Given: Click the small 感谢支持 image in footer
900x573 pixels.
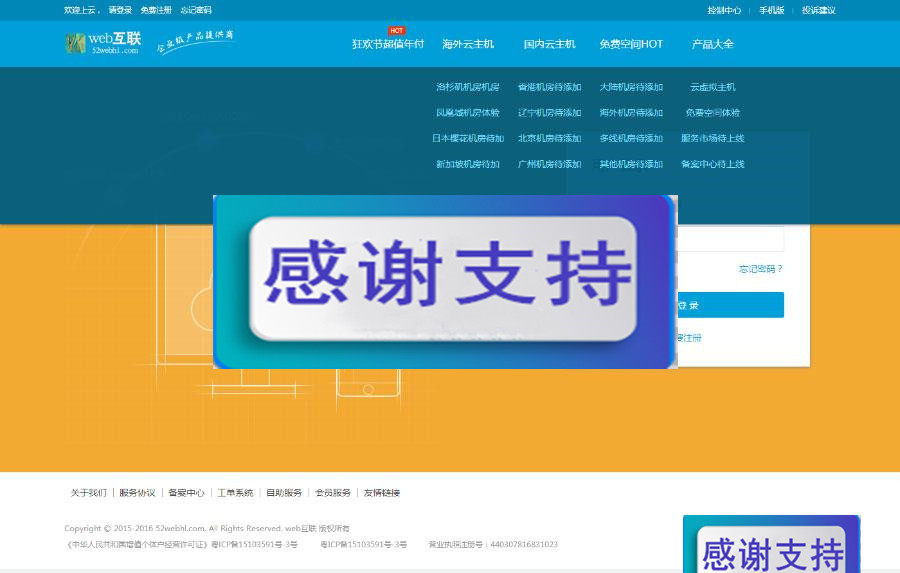Looking at the screenshot, I should (x=771, y=545).
